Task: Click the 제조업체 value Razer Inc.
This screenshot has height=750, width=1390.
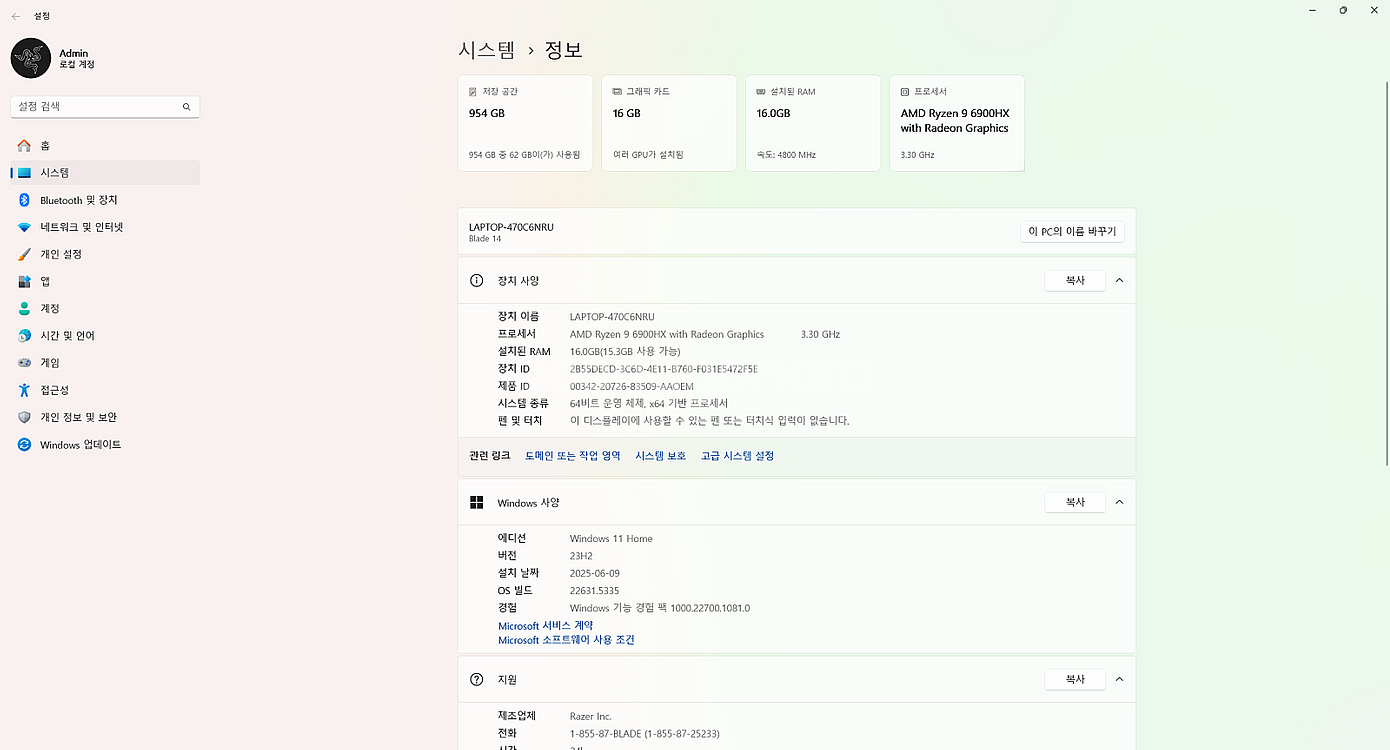Action: click(591, 717)
